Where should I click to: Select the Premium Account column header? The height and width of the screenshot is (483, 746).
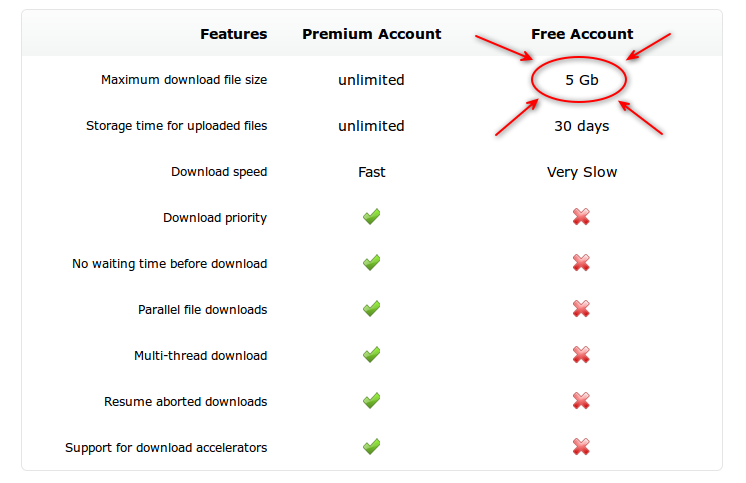coord(372,34)
